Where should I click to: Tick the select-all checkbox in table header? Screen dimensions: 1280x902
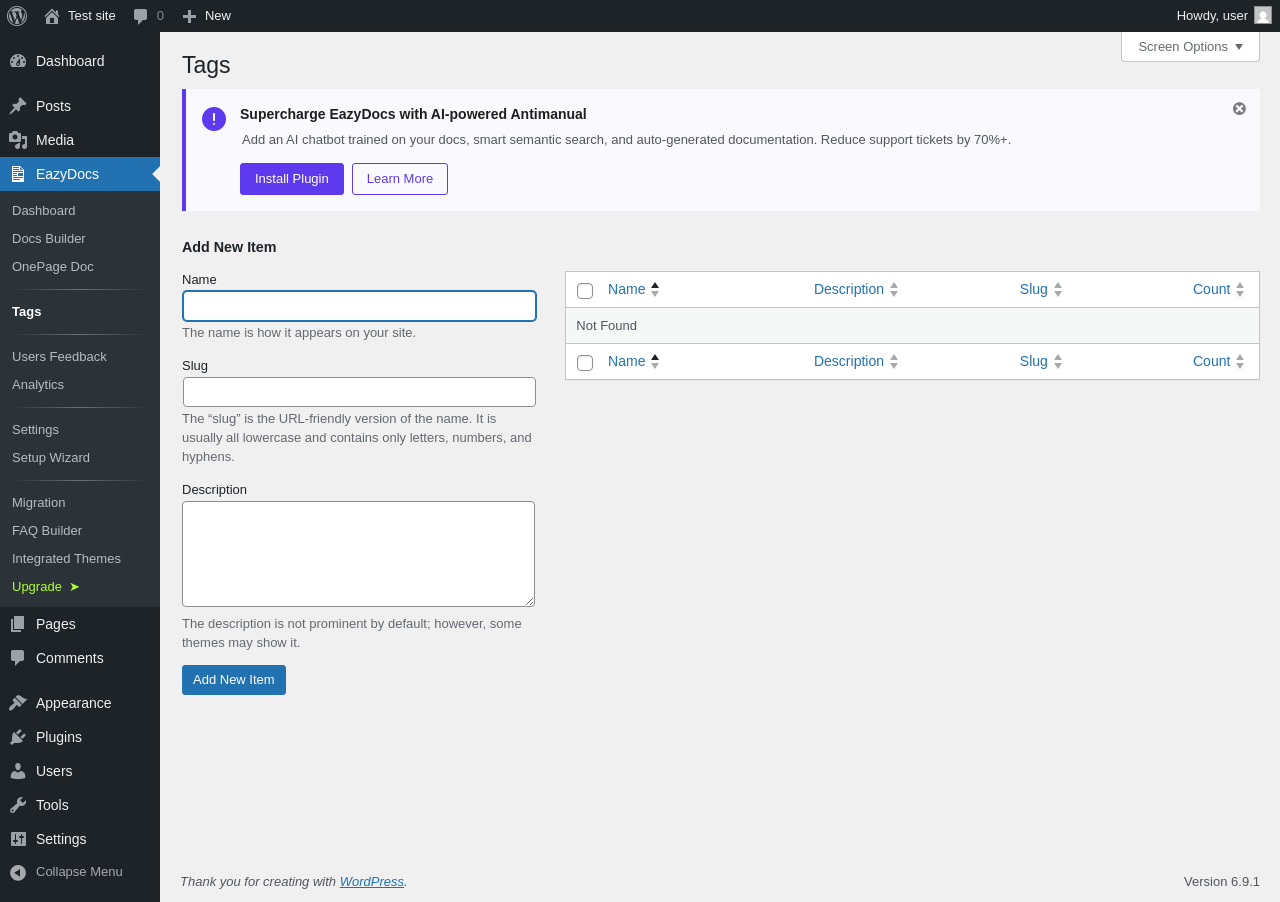585,291
